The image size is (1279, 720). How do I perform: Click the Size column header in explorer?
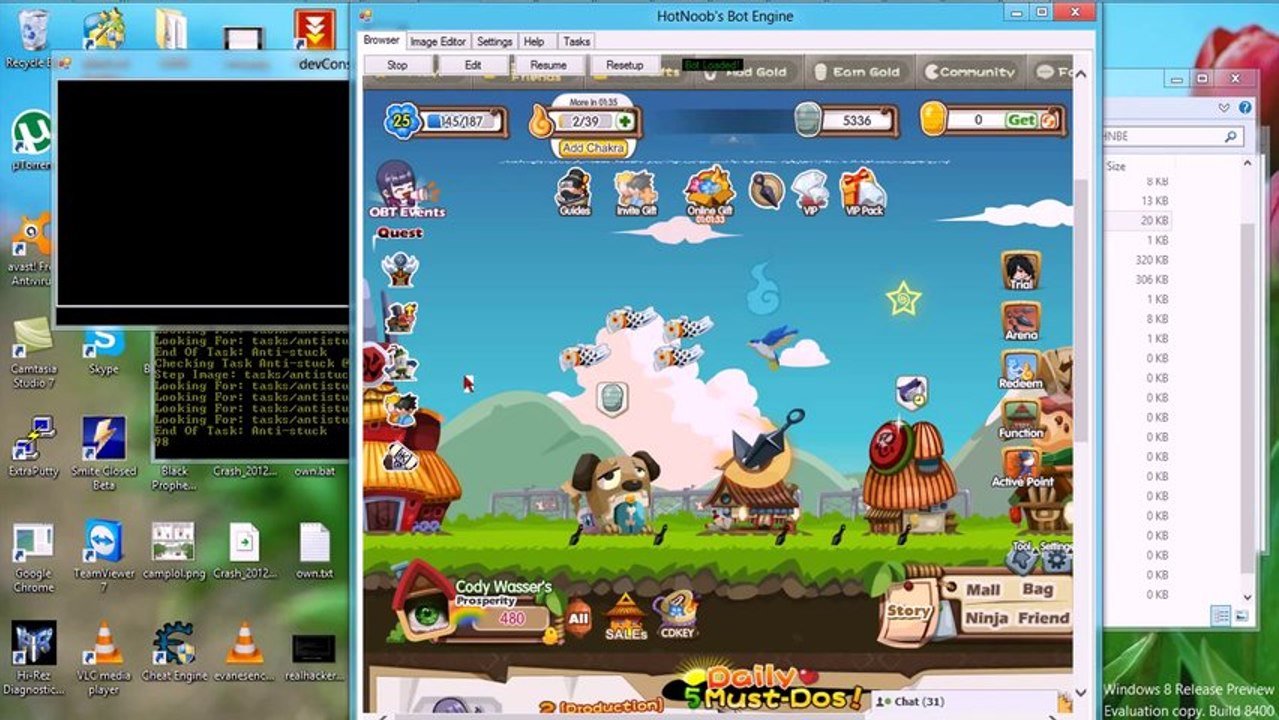[x=1116, y=166]
